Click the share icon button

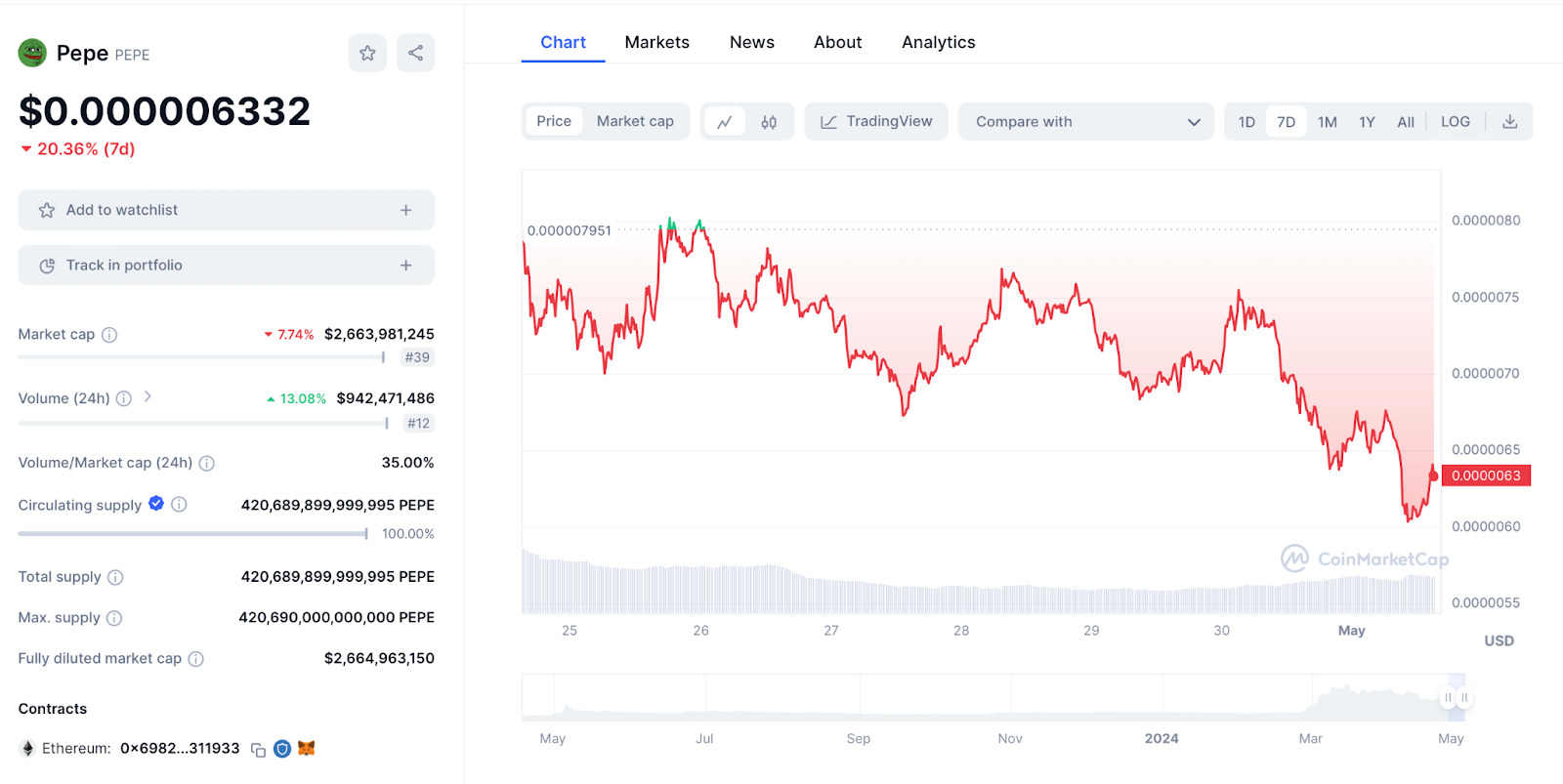416,53
